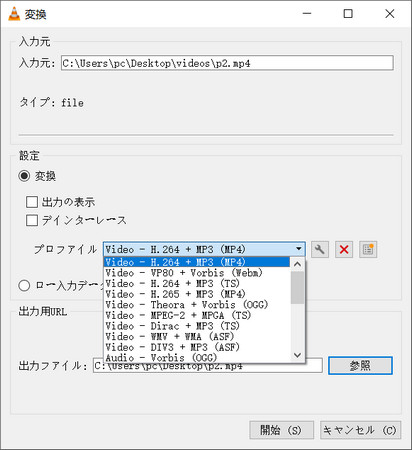412x450 pixels.
Task: Choose Video - H.264 + MP3 (MP4) in list
Action: 197,262
